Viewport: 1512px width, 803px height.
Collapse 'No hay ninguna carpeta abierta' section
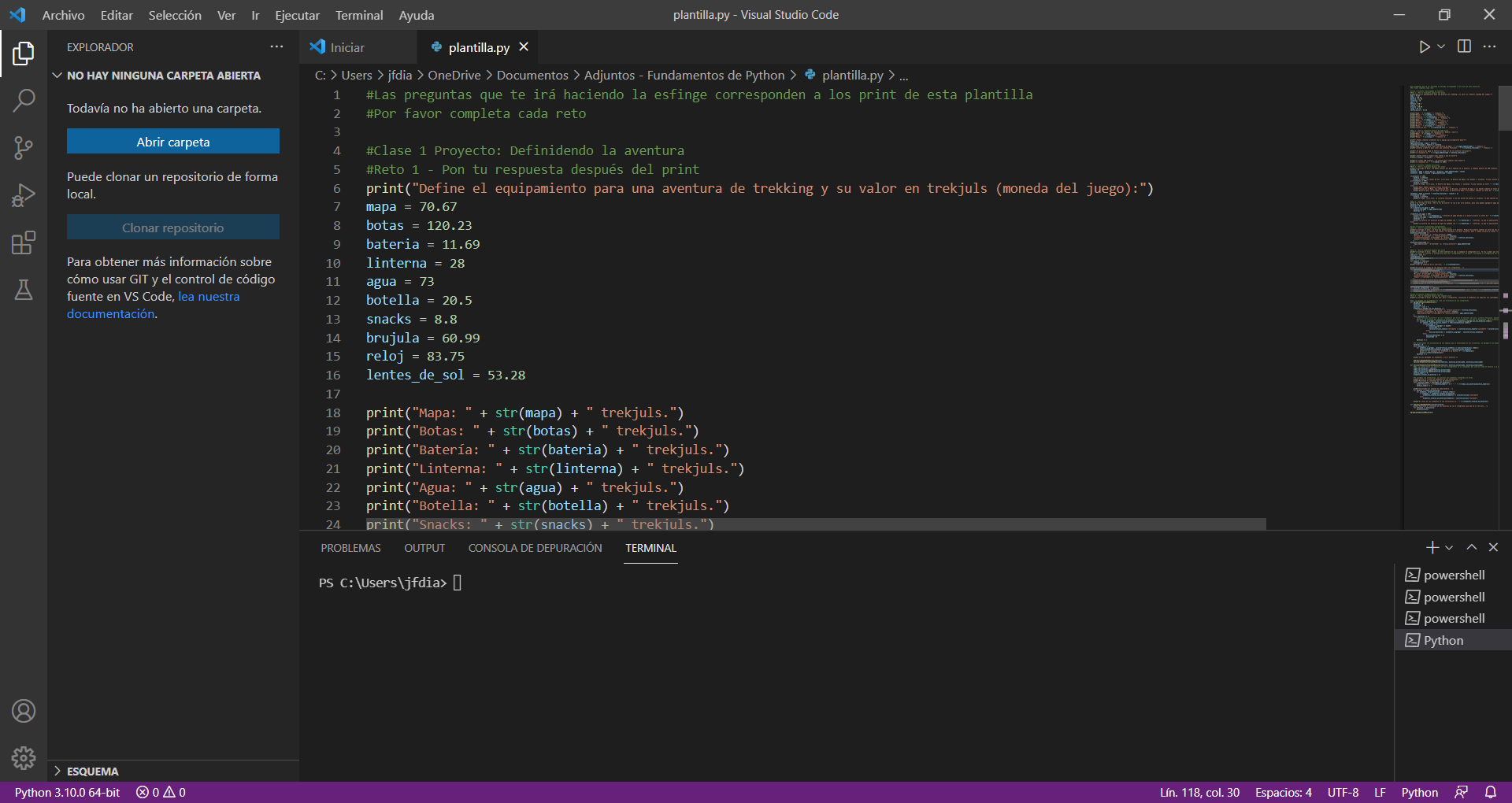click(57, 76)
